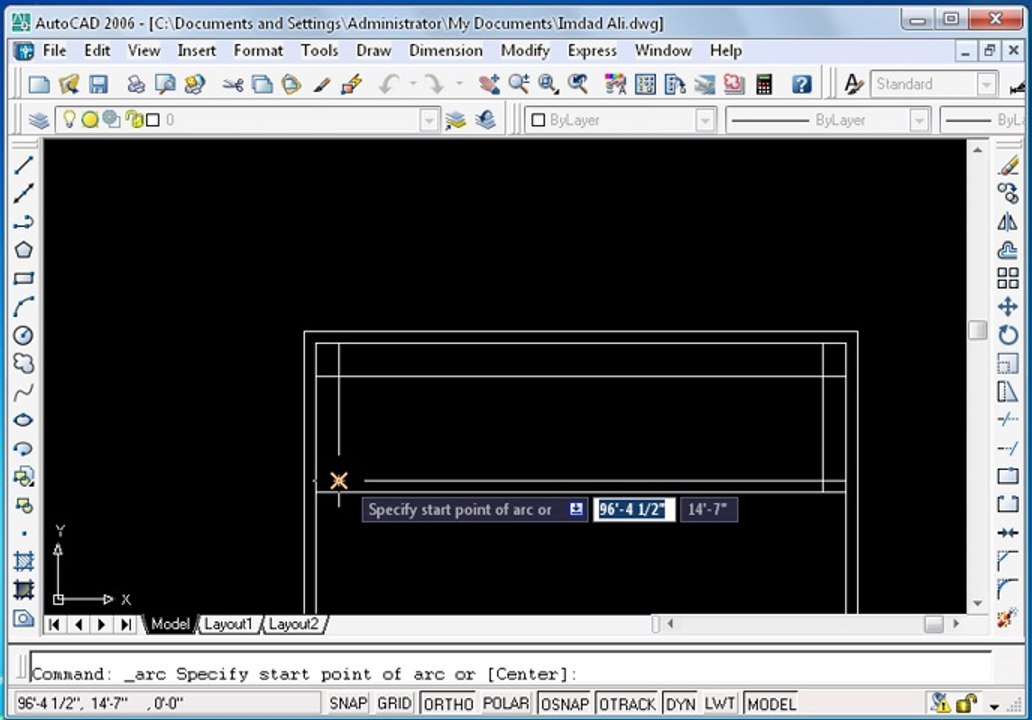Viewport: 1032px width, 720px height.
Task: Open the status bar tray menu arrow
Action: pos(994,706)
